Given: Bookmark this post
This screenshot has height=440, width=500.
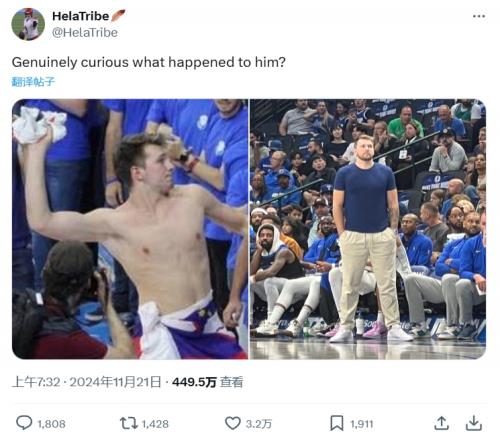Looking at the screenshot, I should pos(337,423).
